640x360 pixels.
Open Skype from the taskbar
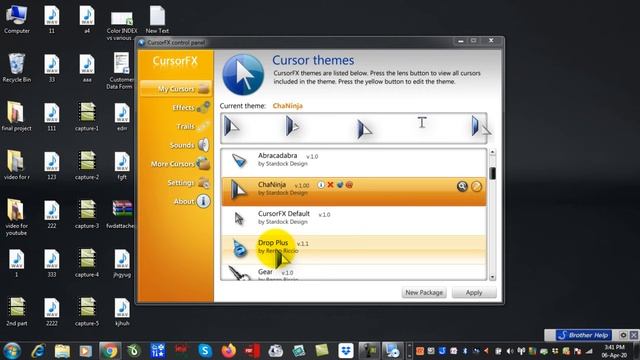point(205,351)
